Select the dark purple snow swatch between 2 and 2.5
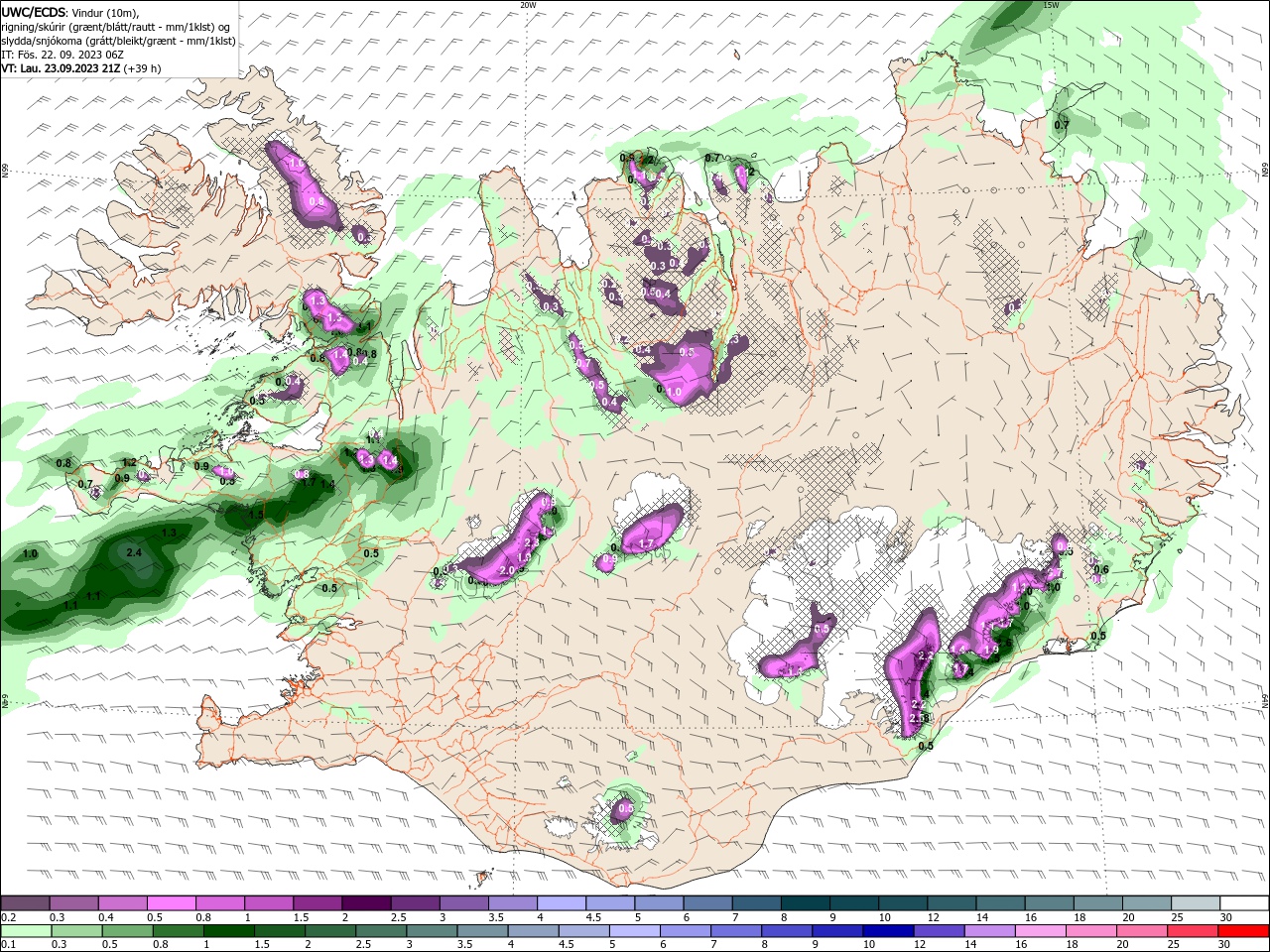Screen dimensions: 1270x952 pos(365,902)
